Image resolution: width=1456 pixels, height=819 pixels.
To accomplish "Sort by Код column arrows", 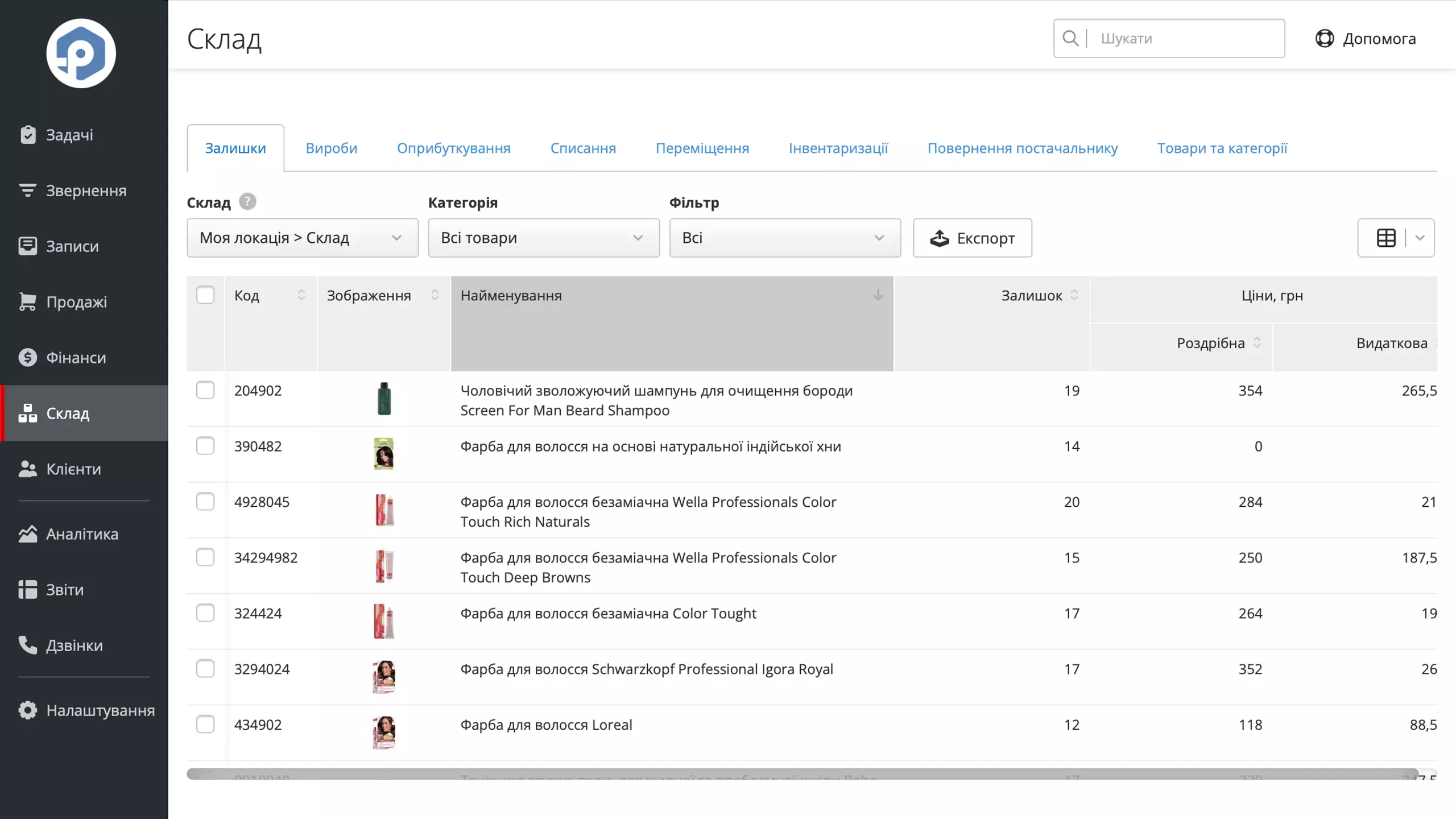I will pyautogui.click(x=301, y=295).
